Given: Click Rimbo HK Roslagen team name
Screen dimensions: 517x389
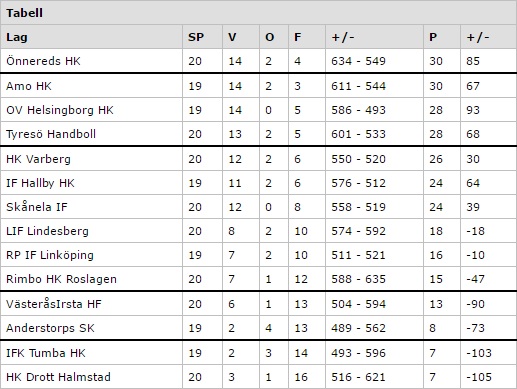Looking at the screenshot, I should click(61, 279).
